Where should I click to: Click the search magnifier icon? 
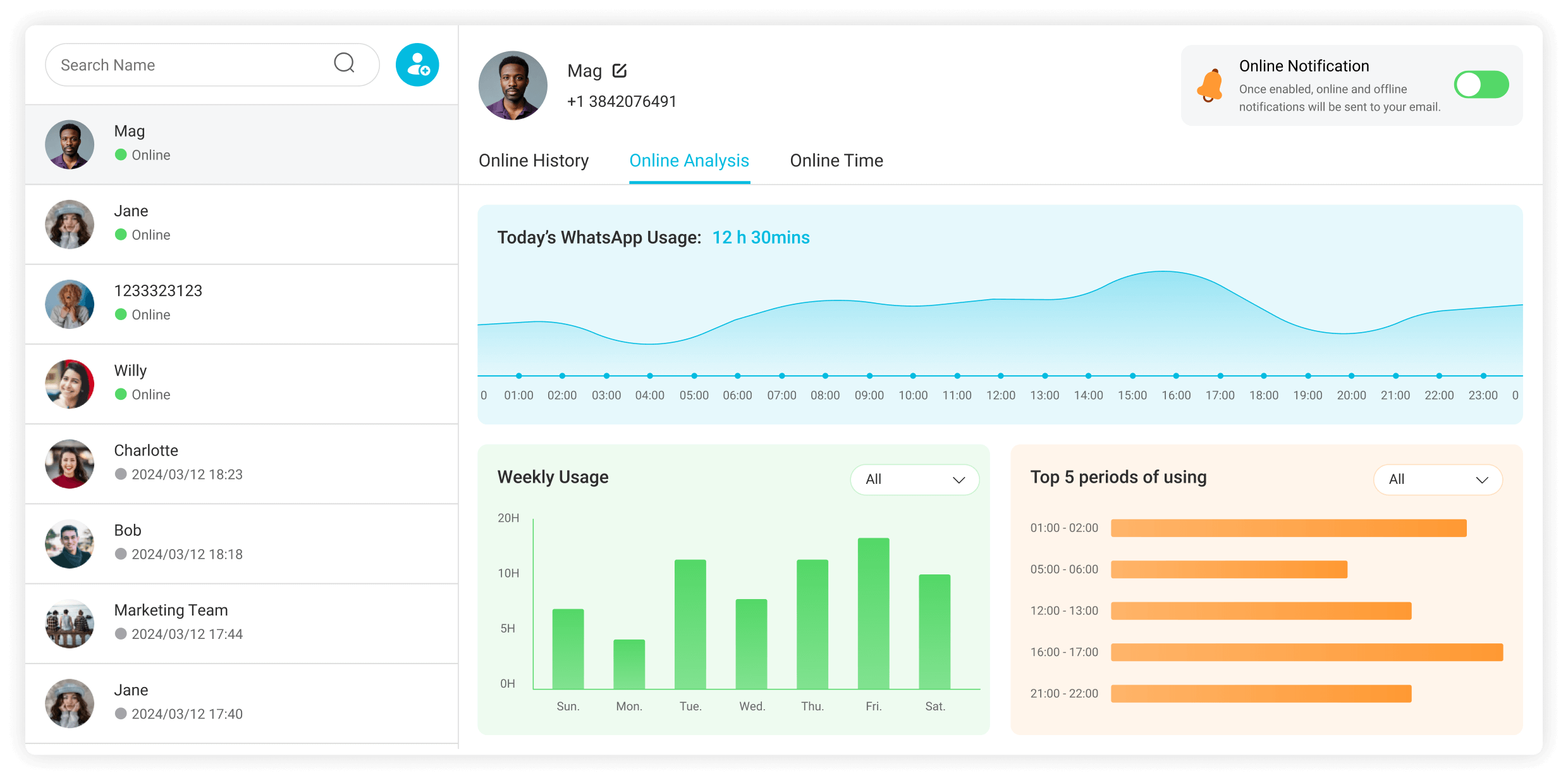344,63
